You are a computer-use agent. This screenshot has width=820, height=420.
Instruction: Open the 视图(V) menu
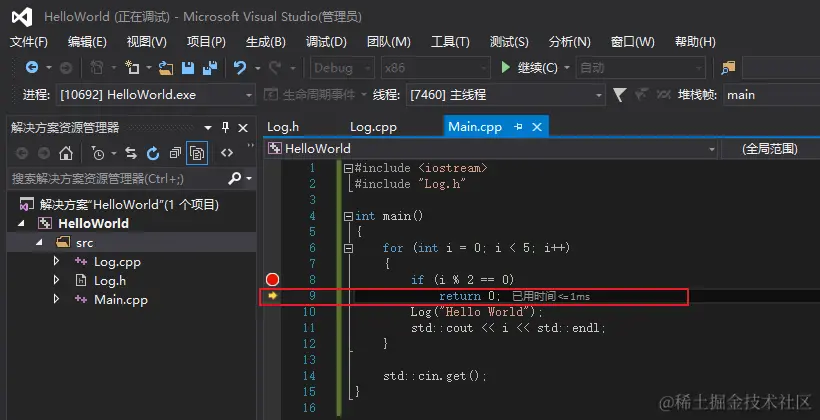146,42
